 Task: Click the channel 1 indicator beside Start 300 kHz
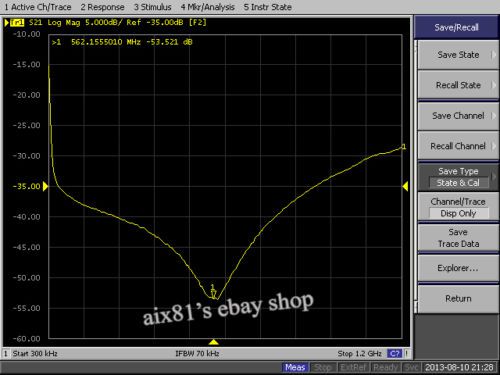[6, 353]
